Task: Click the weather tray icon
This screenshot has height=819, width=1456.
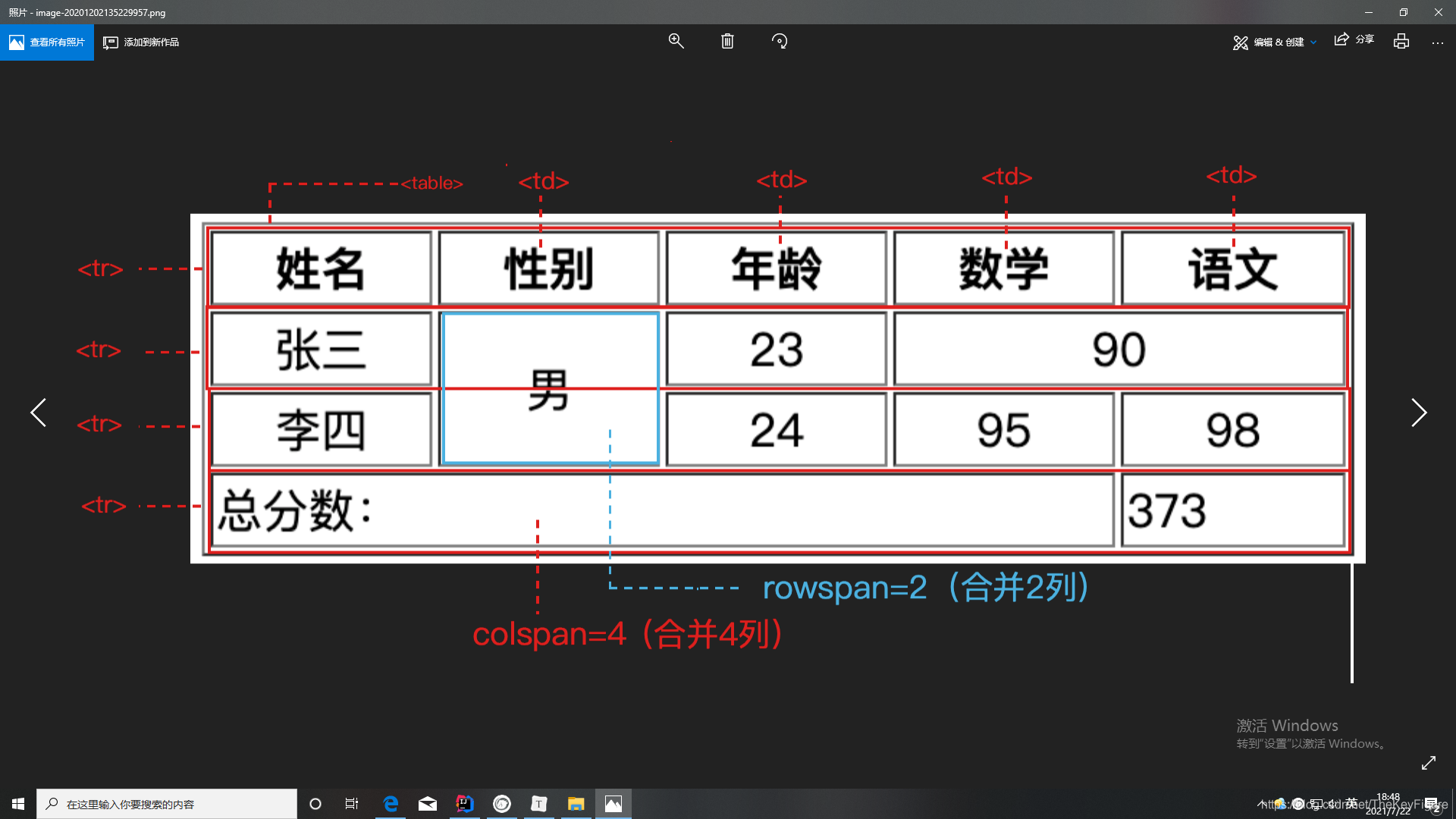Action: pos(1280,804)
